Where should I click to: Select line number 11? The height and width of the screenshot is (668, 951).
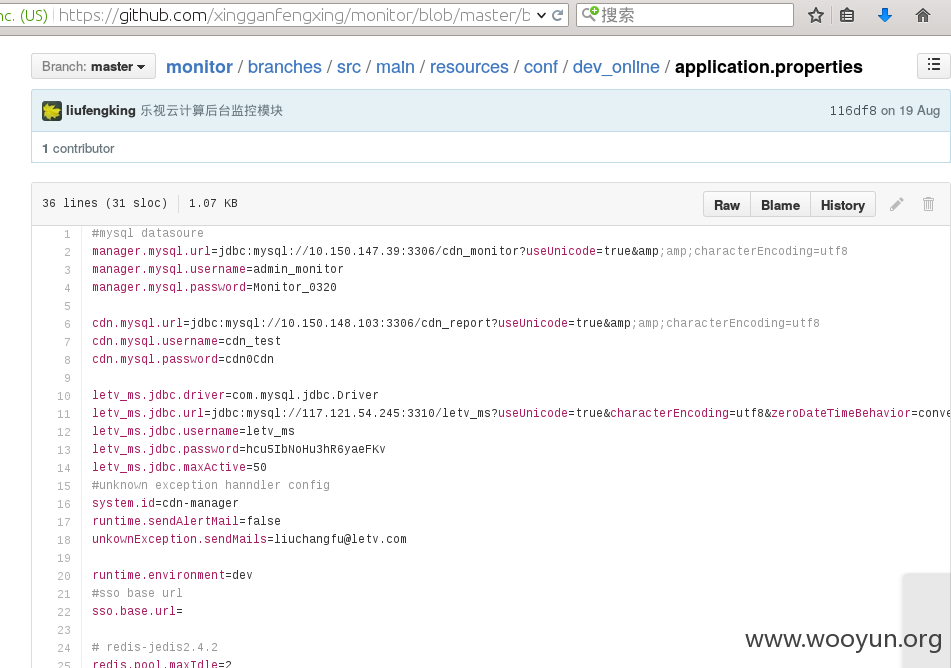[64, 414]
